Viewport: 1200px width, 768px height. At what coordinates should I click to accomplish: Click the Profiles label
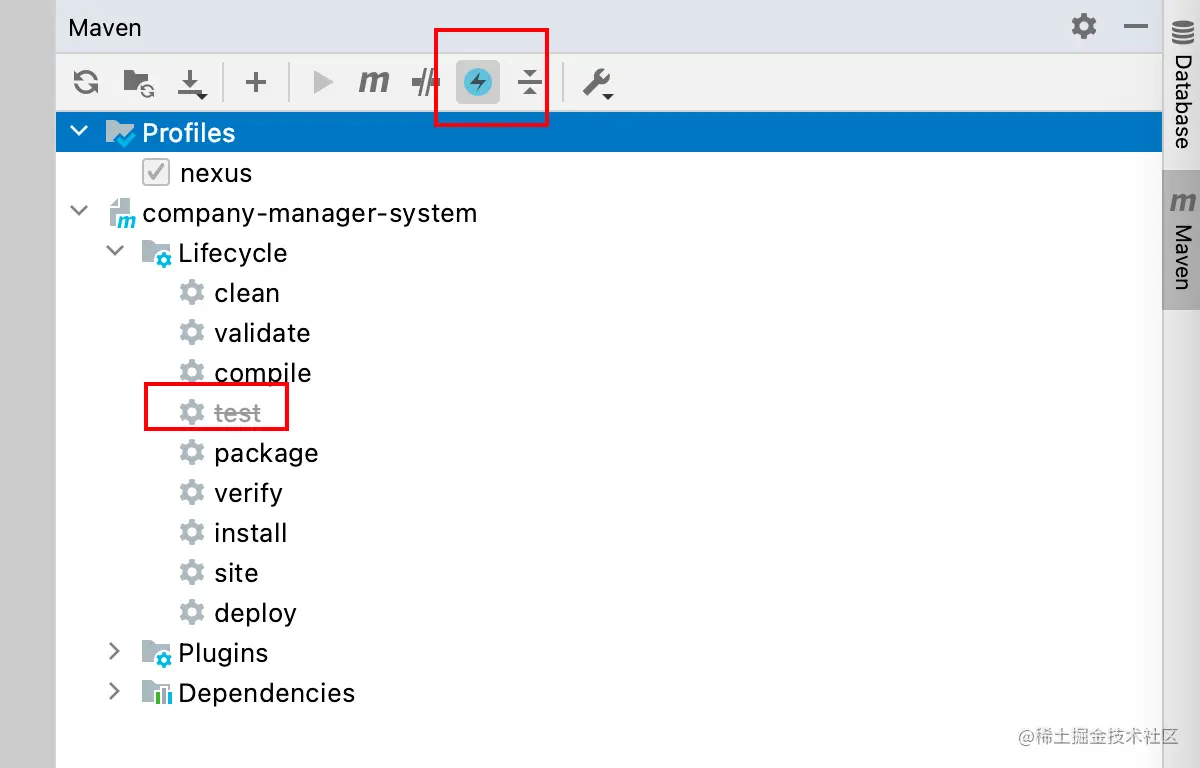[189, 133]
